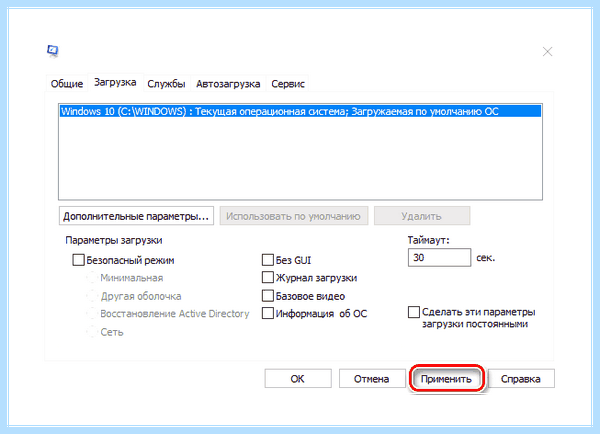Switch to the Общие tab
This screenshot has width=600, height=434.
[x=67, y=83]
